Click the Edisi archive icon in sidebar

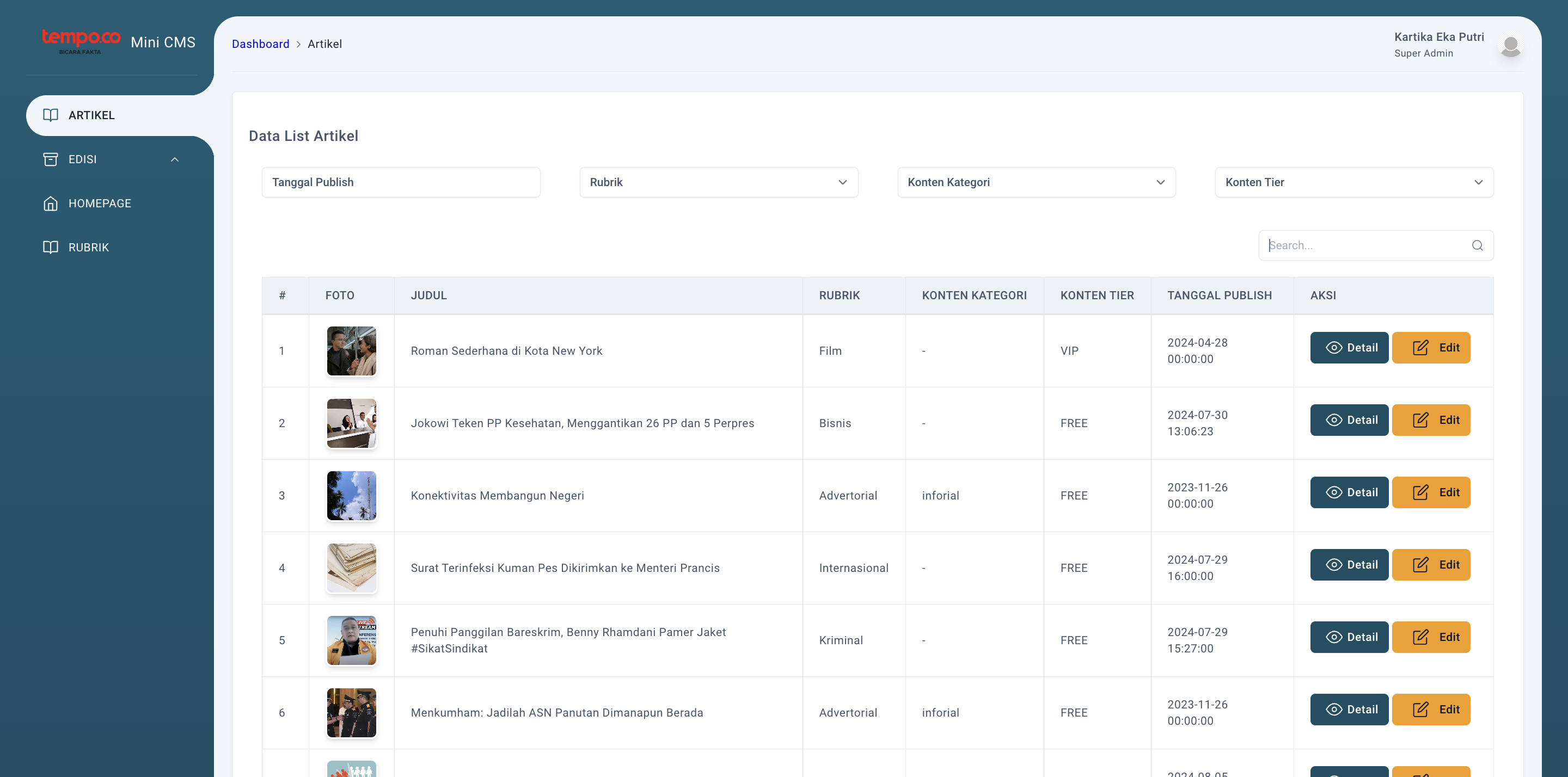point(51,159)
